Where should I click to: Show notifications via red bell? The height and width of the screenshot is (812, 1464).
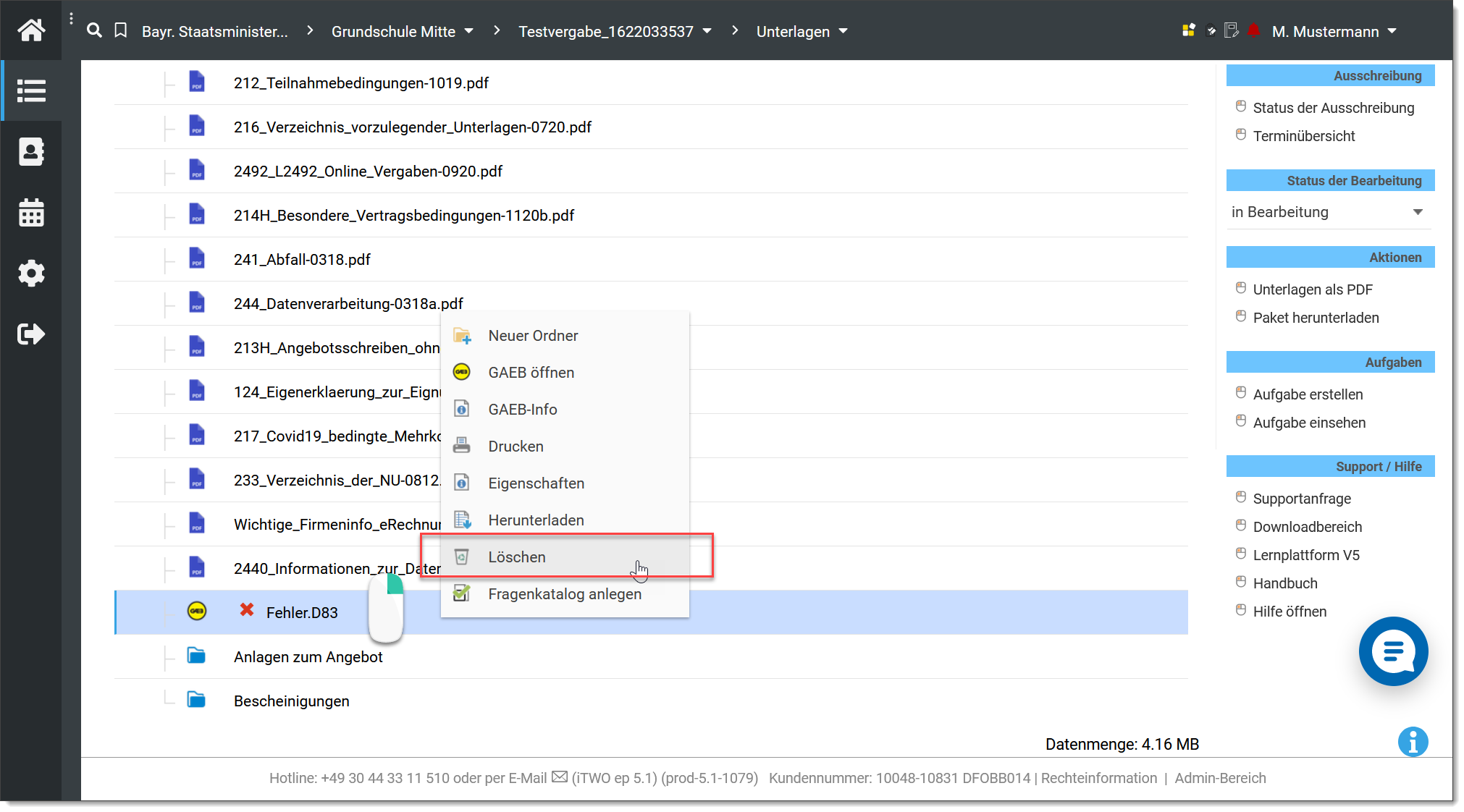pos(1254,30)
